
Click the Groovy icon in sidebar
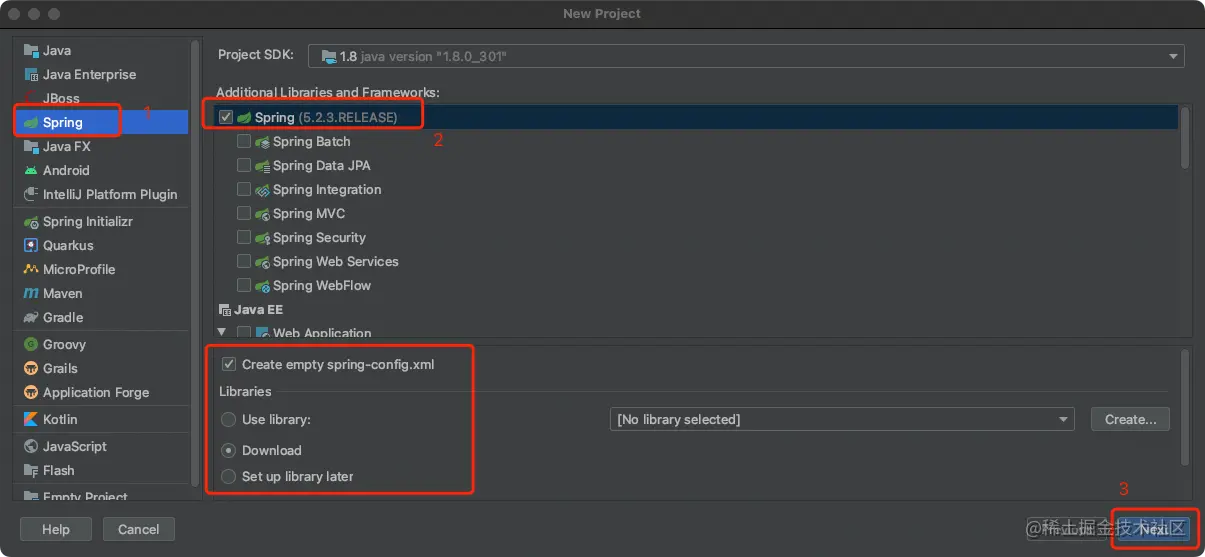(31, 345)
